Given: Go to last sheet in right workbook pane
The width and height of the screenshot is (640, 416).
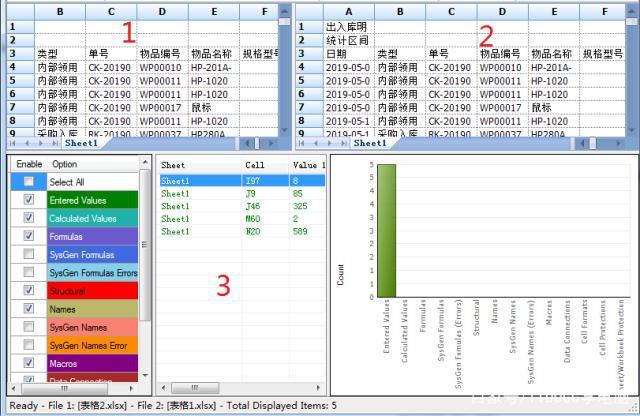Looking at the screenshot, I should pyautogui.click(x=343, y=143).
